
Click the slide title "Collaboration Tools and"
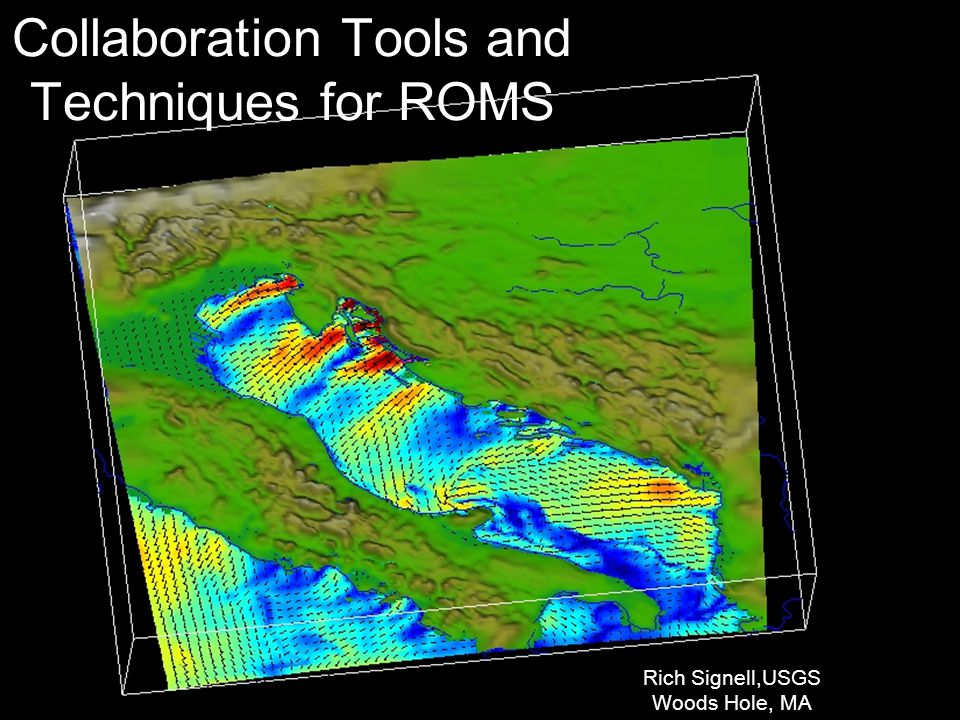[x=291, y=38]
